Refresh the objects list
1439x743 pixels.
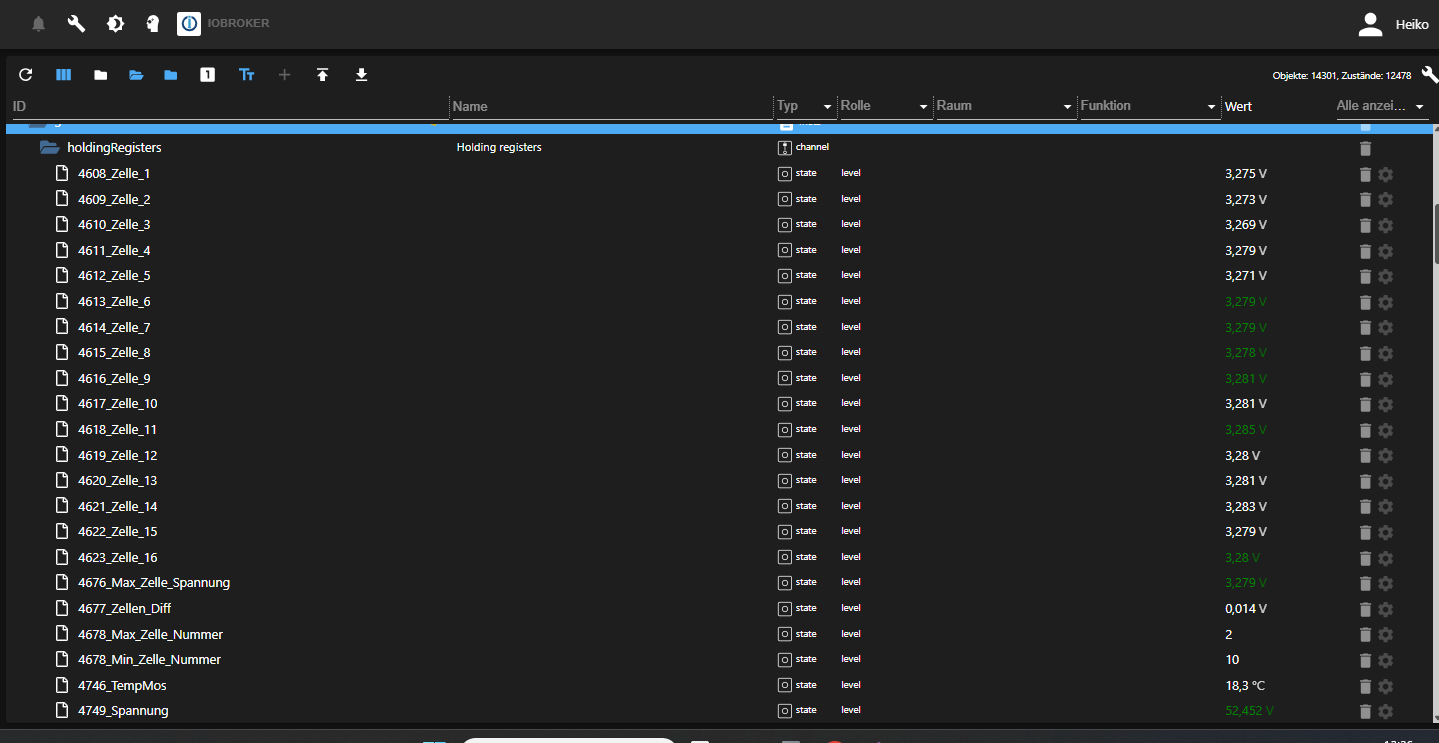click(25, 74)
